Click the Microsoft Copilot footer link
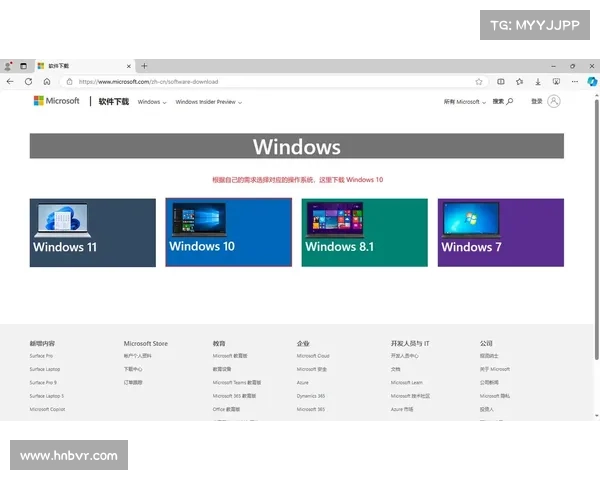The image size is (600, 480). [x=47, y=409]
